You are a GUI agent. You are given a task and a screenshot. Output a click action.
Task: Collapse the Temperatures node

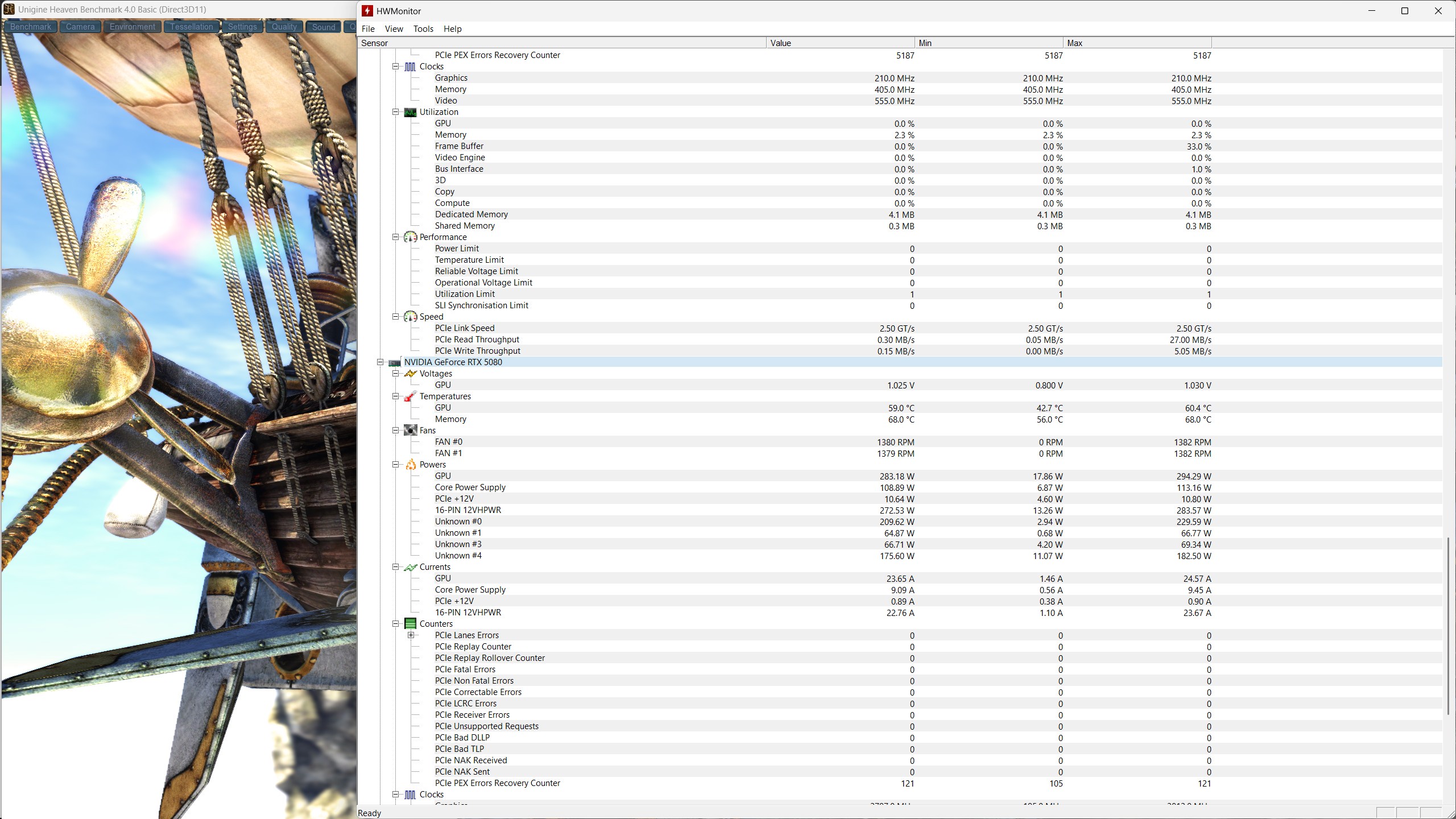click(x=396, y=396)
